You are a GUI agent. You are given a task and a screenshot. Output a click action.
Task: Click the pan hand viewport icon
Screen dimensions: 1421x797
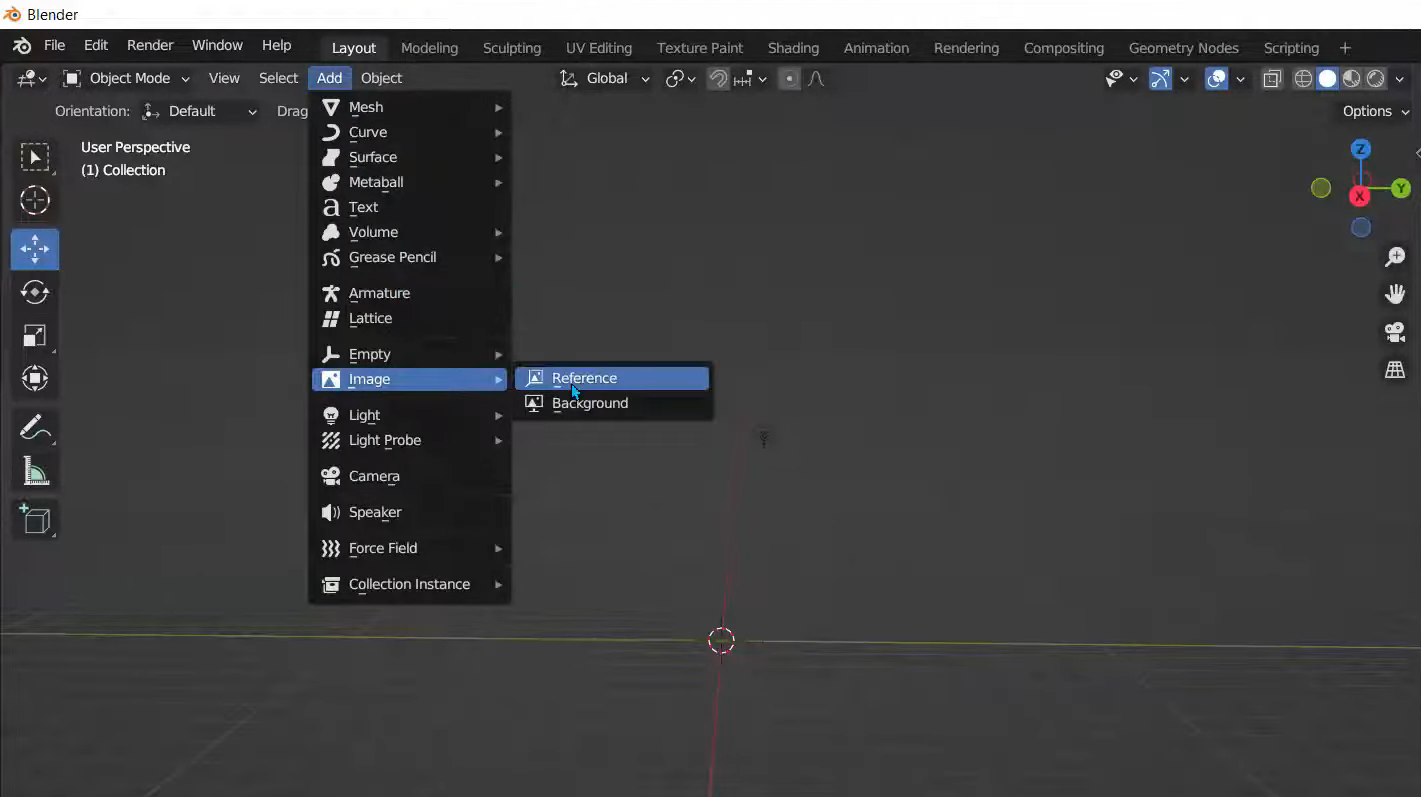point(1394,294)
